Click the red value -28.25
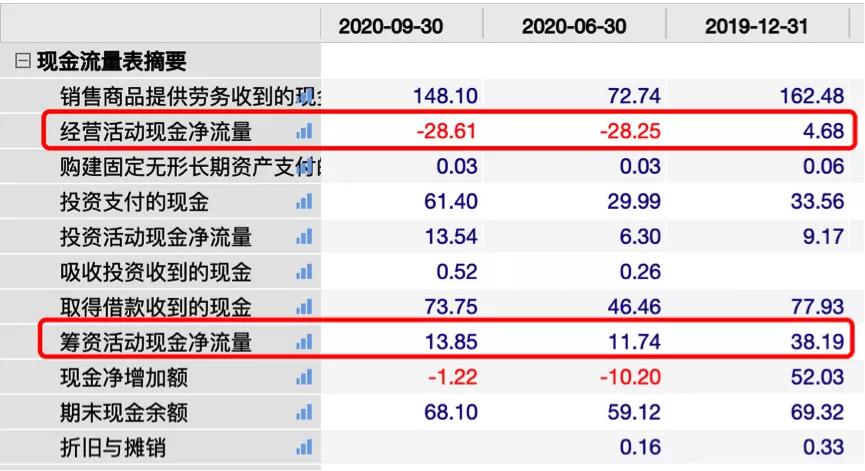The height and width of the screenshot is (471, 865). click(630, 132)
